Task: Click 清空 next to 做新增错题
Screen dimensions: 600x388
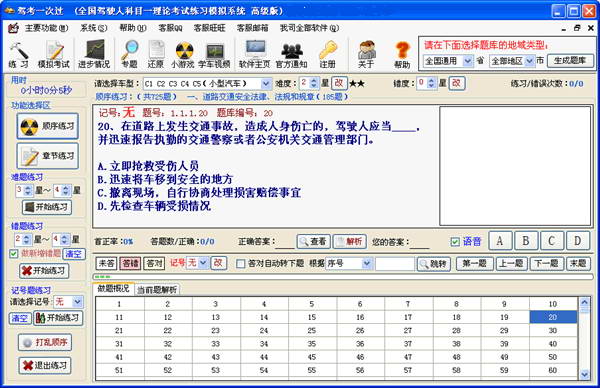Action: click(73, 254)
